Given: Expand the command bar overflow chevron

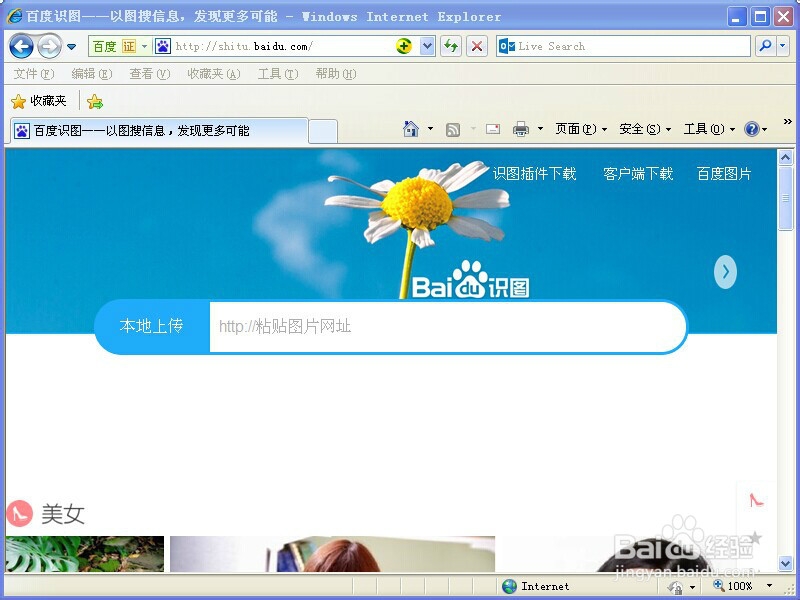Looking at the screenshot, I should (x=787, y=121).
